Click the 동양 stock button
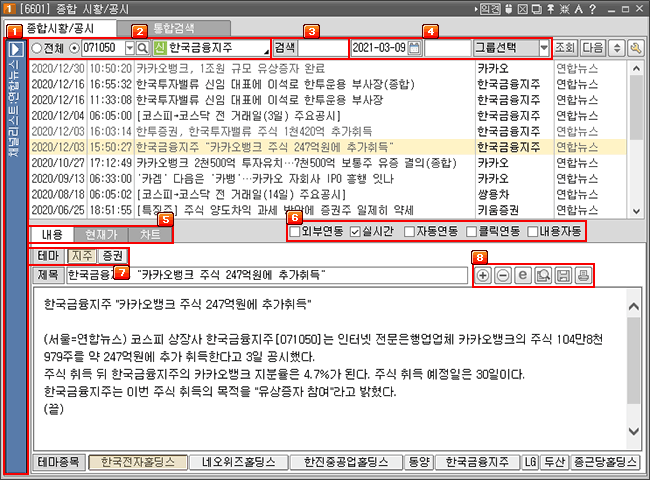Image resolution: width=650 pixels, height=480 pixels. point(419,462)
